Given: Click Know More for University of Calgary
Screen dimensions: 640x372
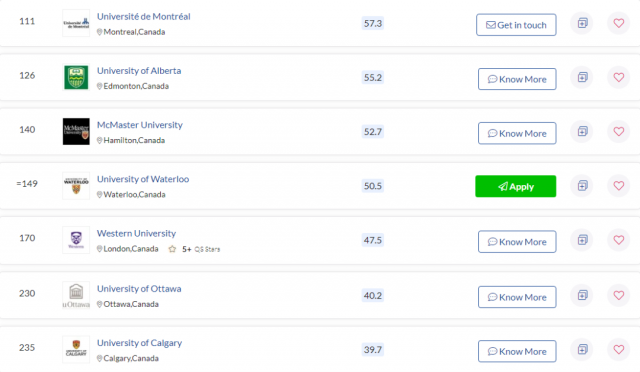Looking at the screenshot, I should coord(517,351).
